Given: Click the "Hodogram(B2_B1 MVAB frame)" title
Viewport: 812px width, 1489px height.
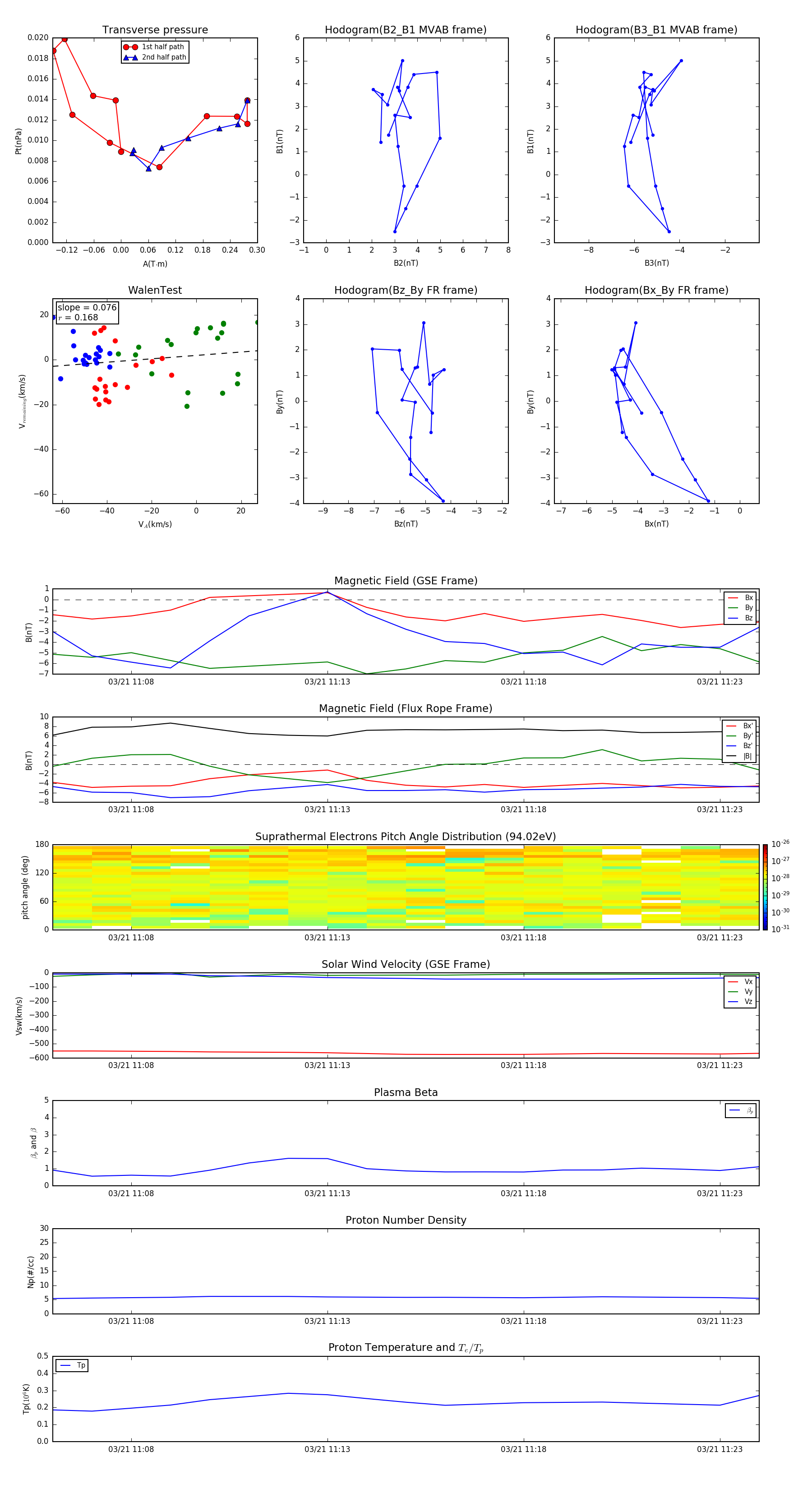Looking at the screenshot, I should point(406,30).
